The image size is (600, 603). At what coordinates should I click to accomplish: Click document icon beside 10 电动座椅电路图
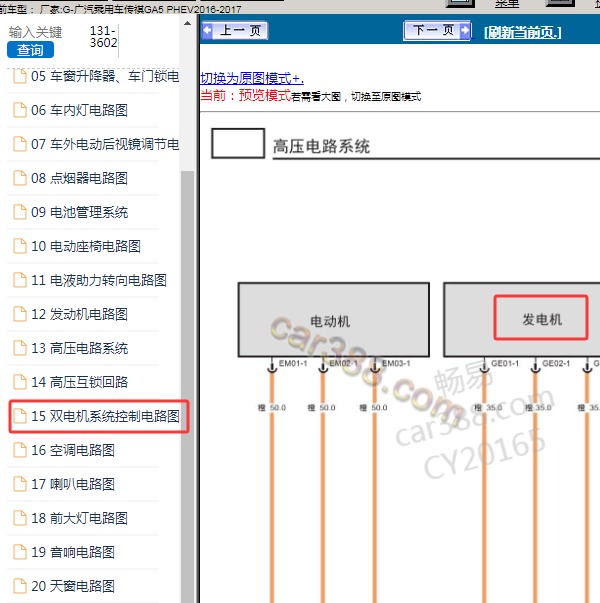pos(20,246)
